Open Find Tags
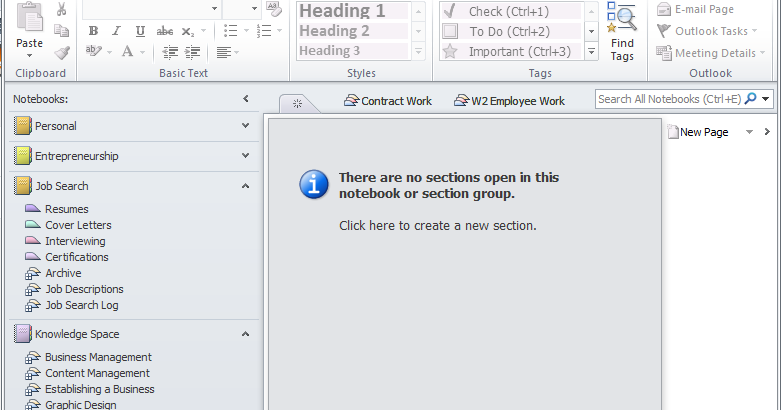Image resolution: width=781 pixels, height=410 pixels. [x=622, y=32]
